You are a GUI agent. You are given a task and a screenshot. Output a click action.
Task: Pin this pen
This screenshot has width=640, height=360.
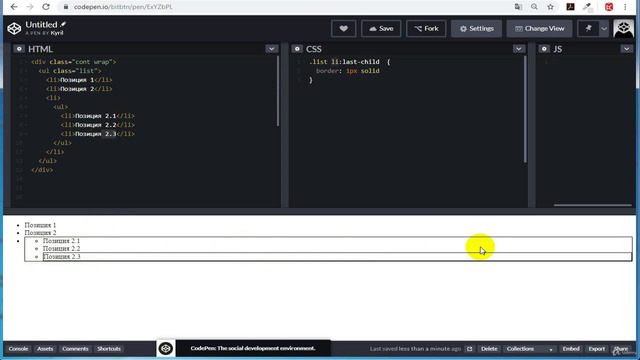[588, 29]
